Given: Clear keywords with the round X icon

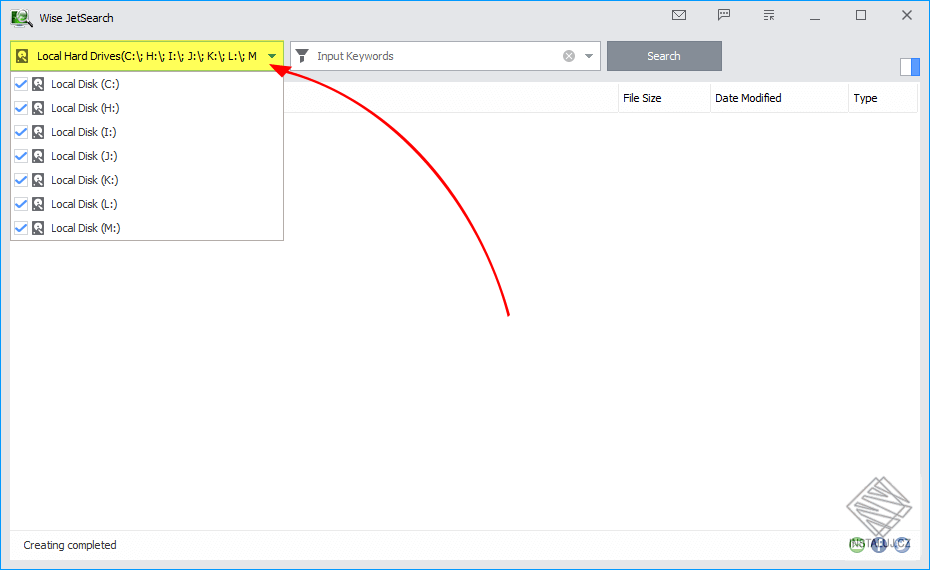Looking at the screenshot, I should [x=569, y=56].
